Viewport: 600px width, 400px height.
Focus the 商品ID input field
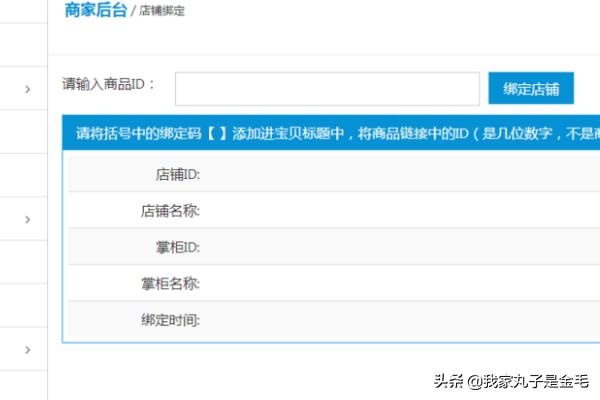pyautogui.click(x=327, y=88)
